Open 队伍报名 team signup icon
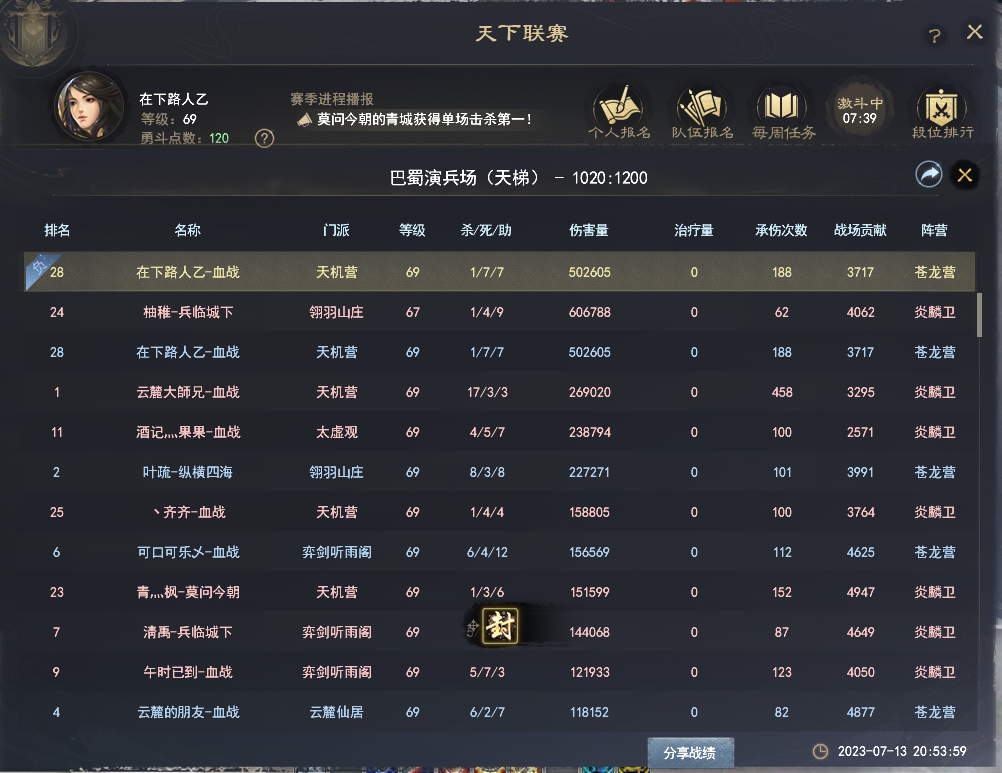The width and height of the screenshot is (1002, 773). tap(702, 109)
